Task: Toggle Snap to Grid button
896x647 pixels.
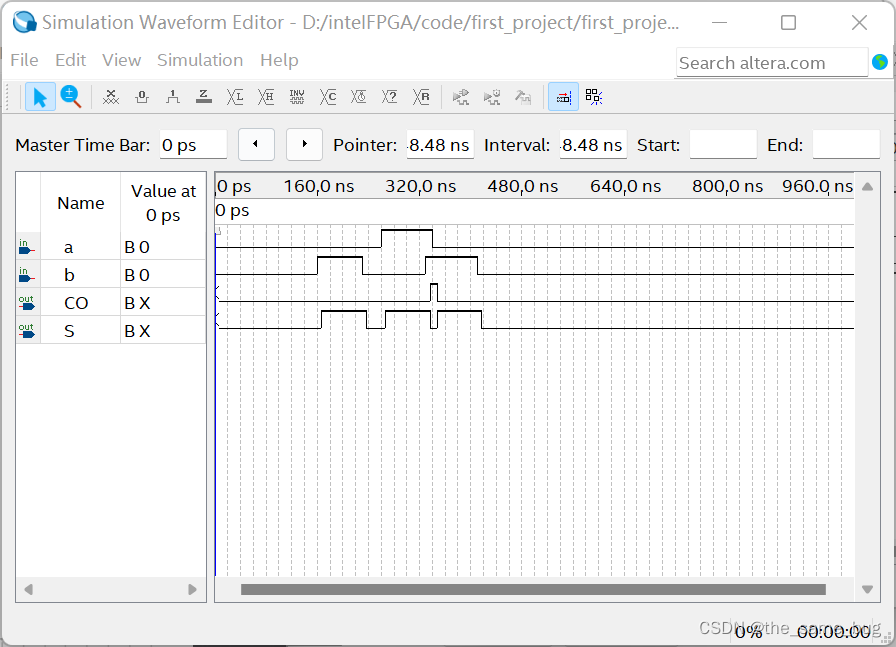Action: 563,97
